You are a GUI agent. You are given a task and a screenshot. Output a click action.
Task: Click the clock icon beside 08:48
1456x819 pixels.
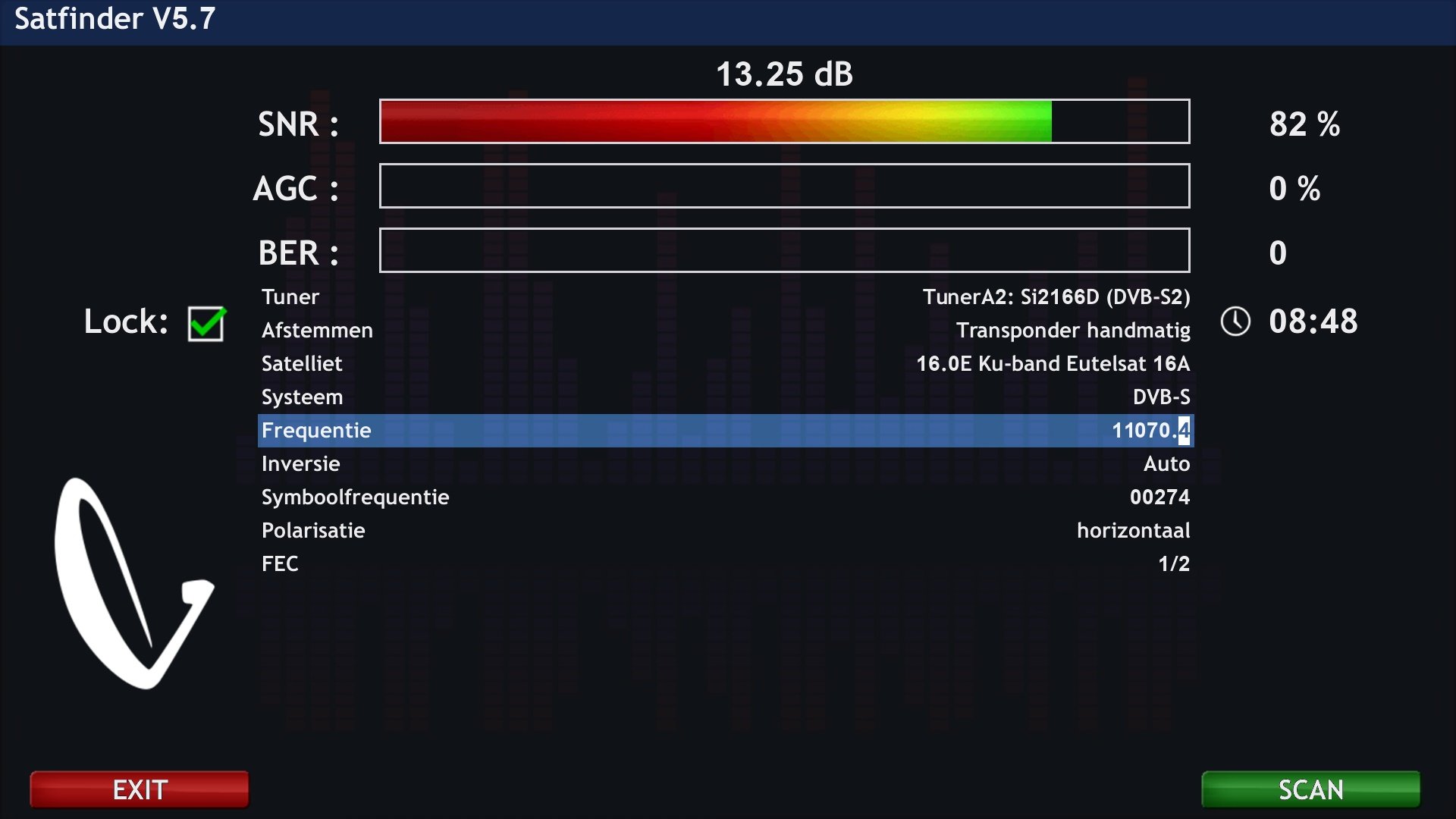tap(1235, 322)
